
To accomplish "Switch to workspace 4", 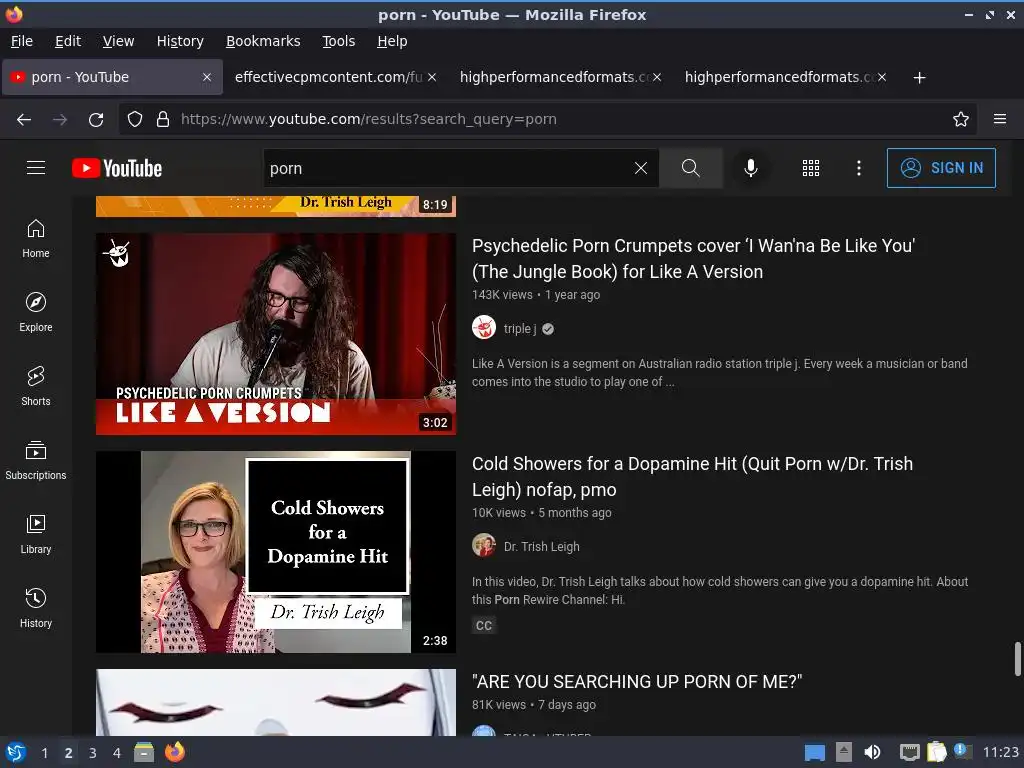I will pyautogui.click(x=117, y=753).
